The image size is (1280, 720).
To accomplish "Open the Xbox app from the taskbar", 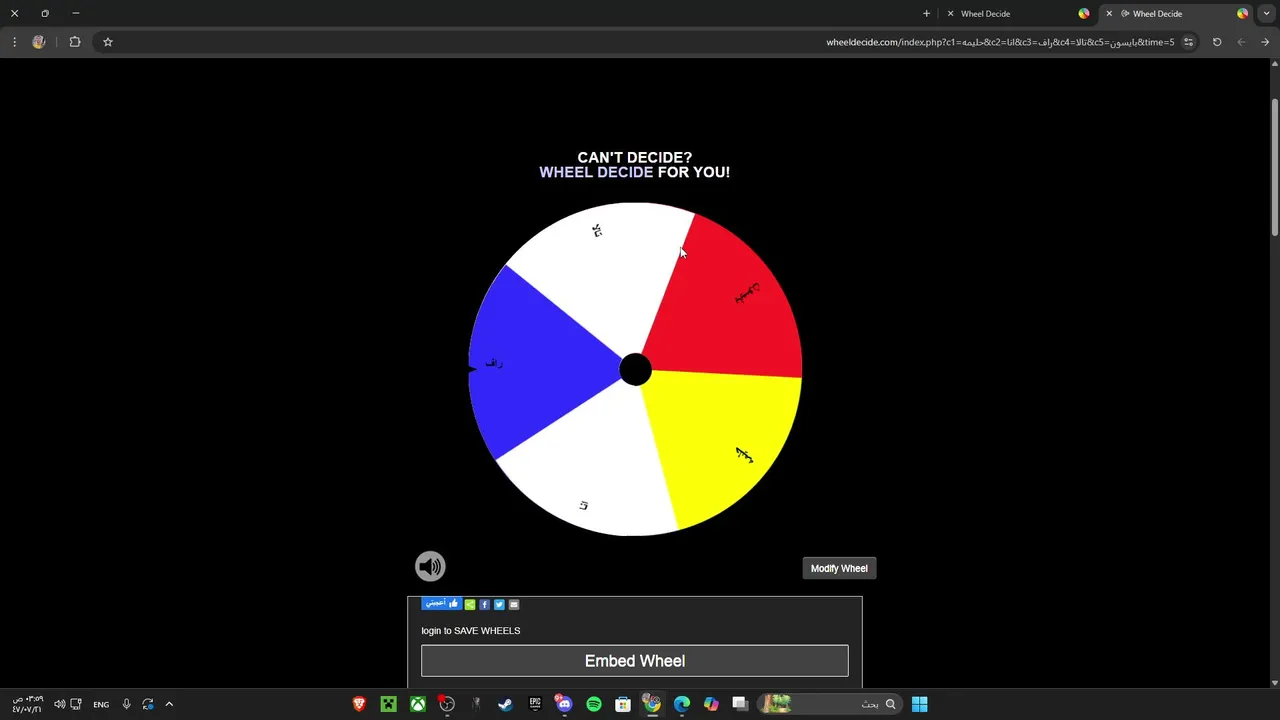I will [x=418, y=704].
